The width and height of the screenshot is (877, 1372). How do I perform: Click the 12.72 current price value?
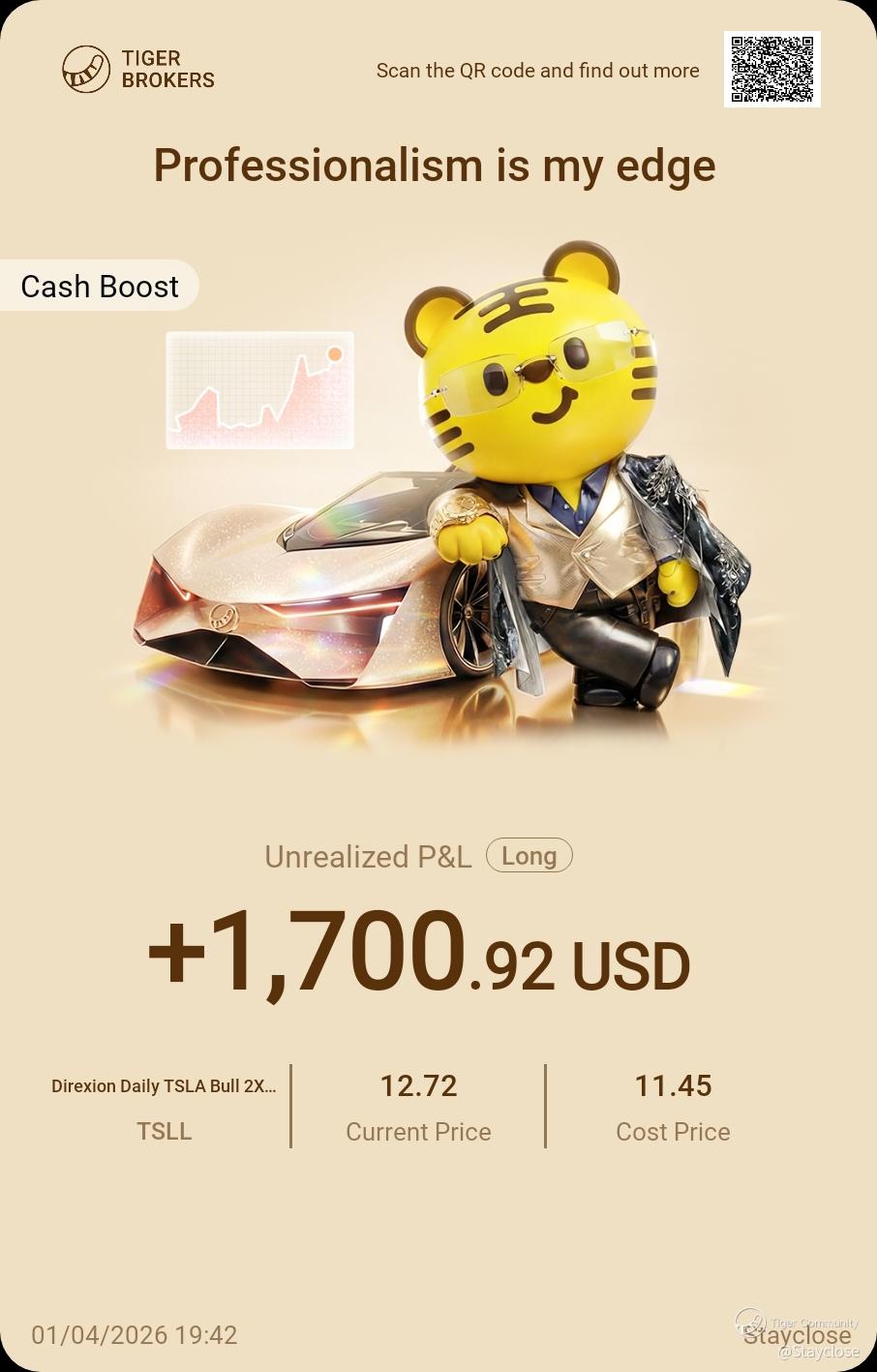(x=418, y=1086)
